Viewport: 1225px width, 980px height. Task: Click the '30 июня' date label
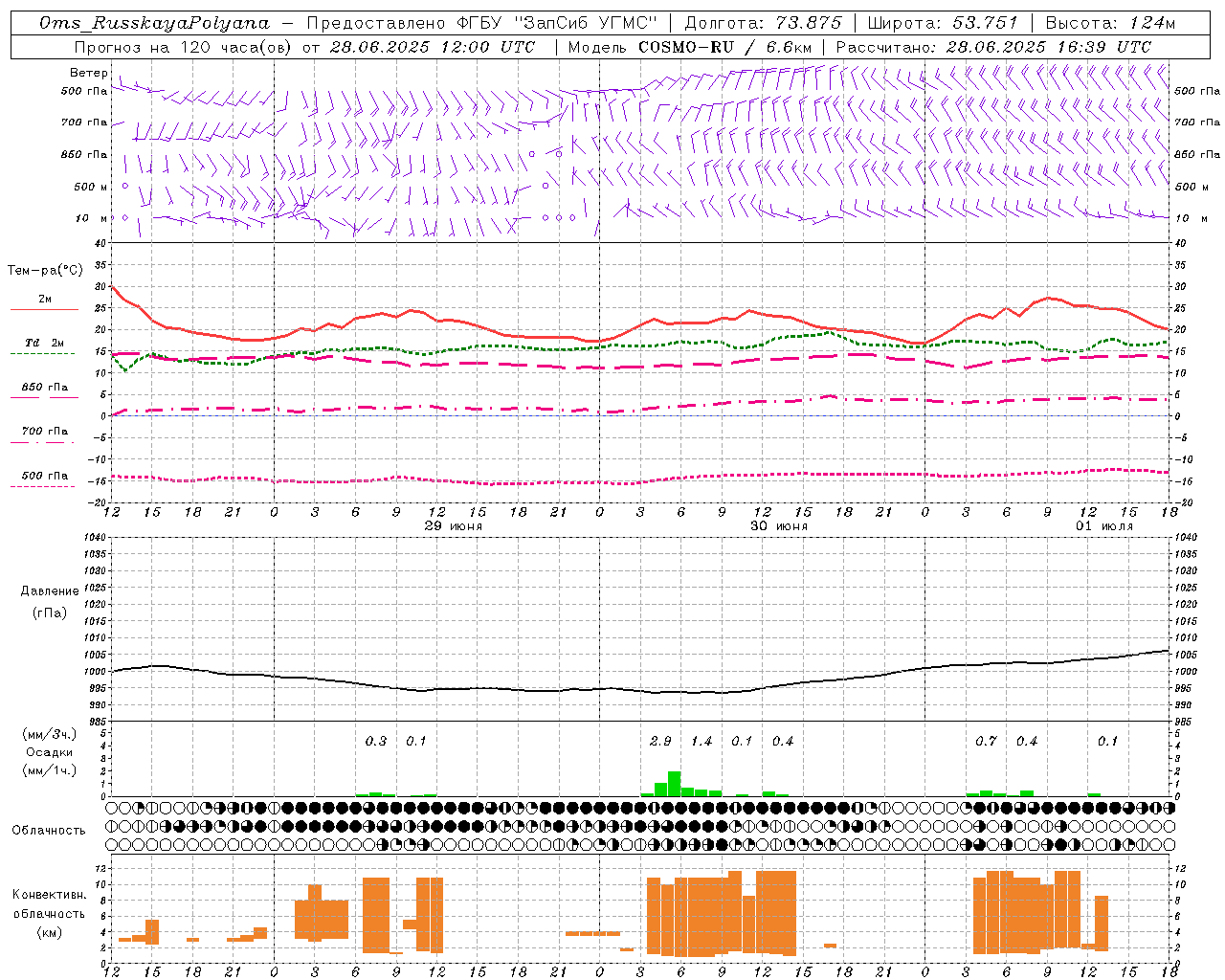(x=779, y=526)
